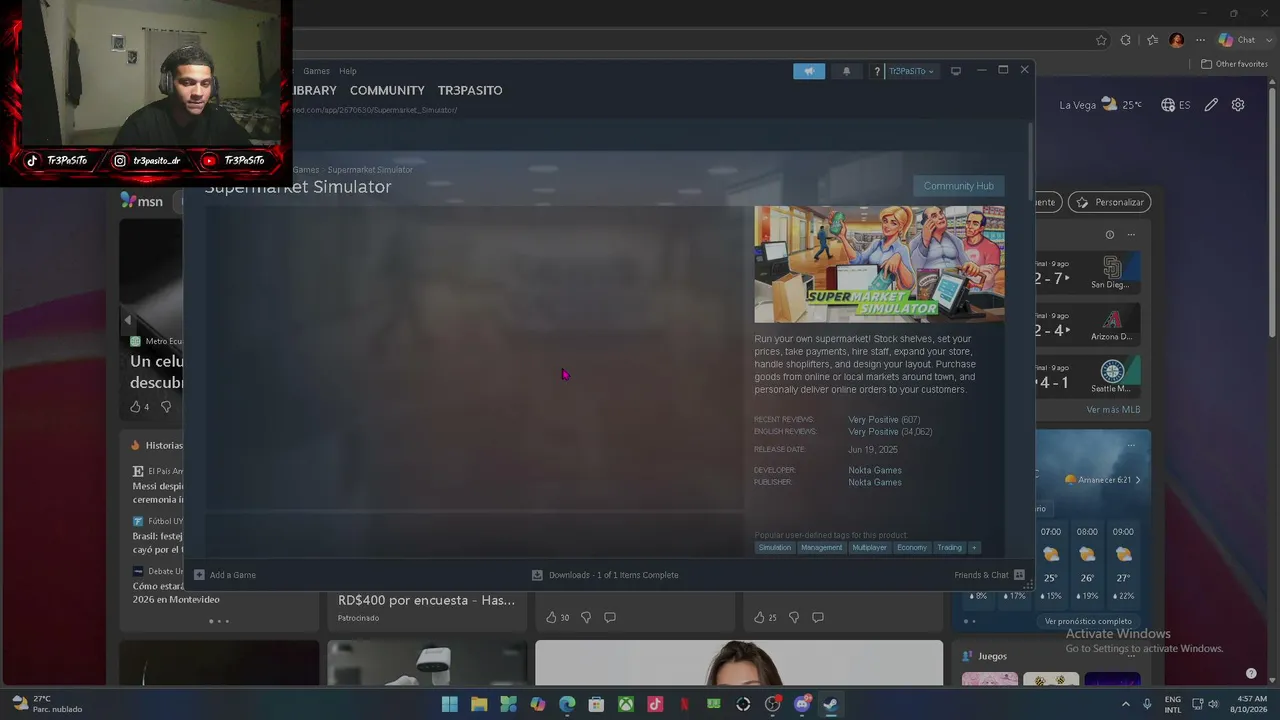Open the San Diego game score card
The height and width of the screenshot is (720, 1280).
coord(1087,272)
